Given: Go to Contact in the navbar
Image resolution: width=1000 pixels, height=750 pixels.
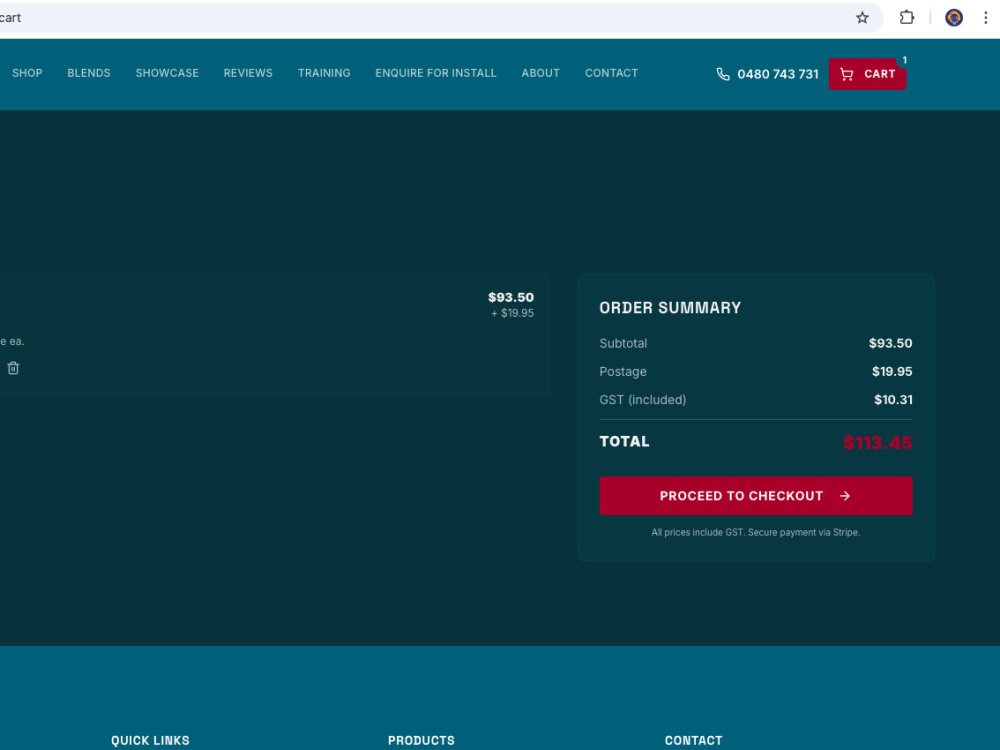Looking at the screenshot, I should (612, 73).
